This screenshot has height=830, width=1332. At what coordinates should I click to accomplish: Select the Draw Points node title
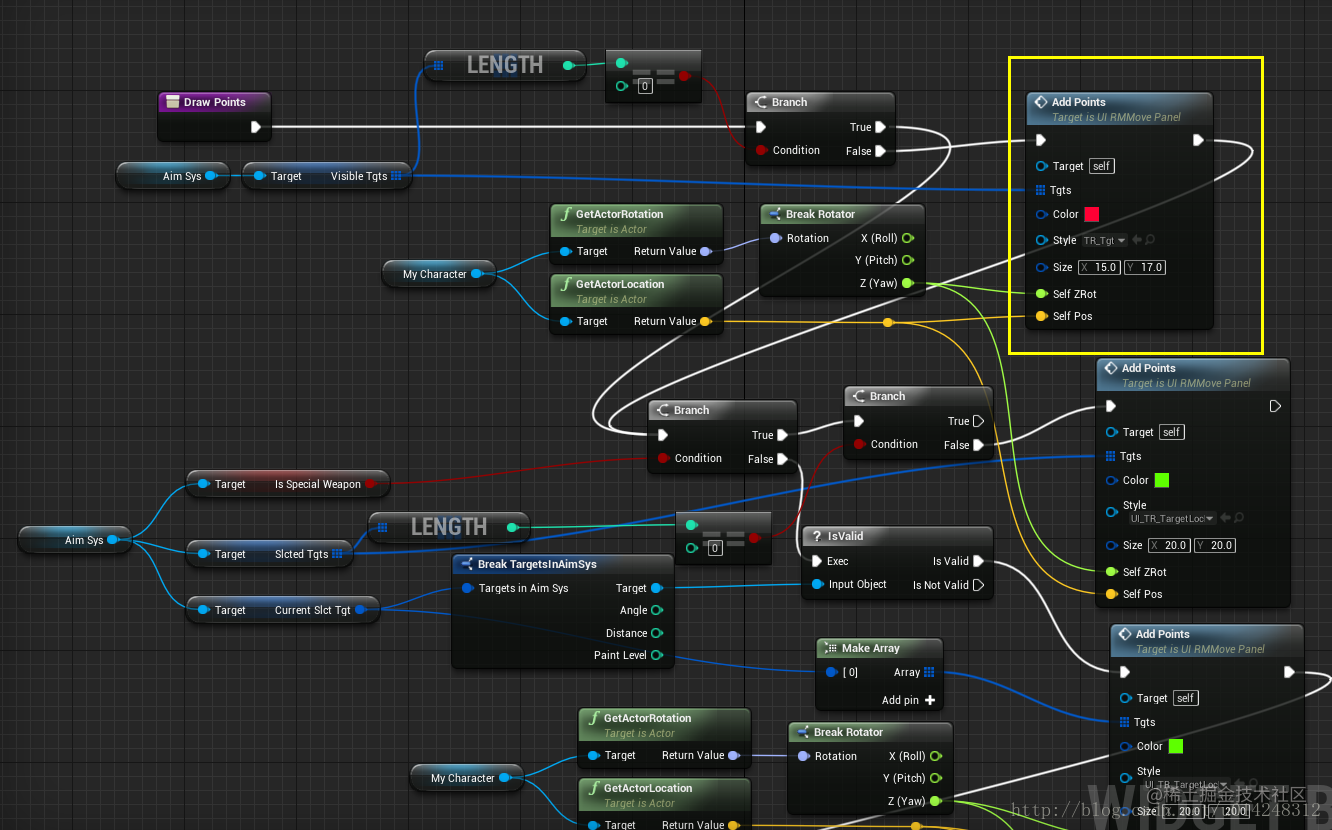[215, 102]
